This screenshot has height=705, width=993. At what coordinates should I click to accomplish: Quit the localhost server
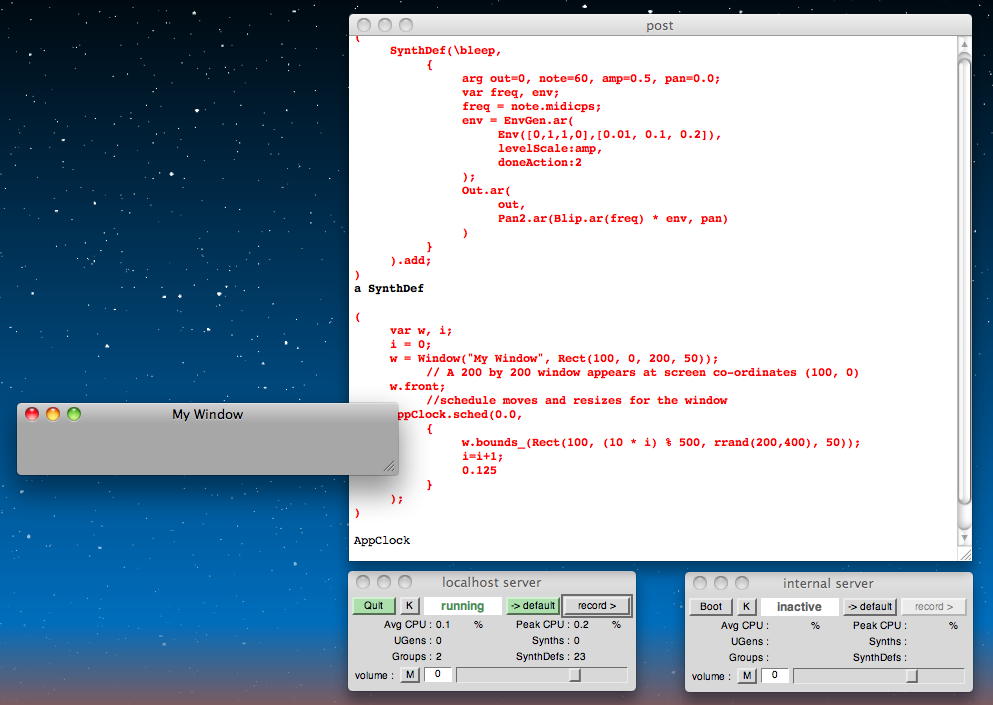click(373, 606)
